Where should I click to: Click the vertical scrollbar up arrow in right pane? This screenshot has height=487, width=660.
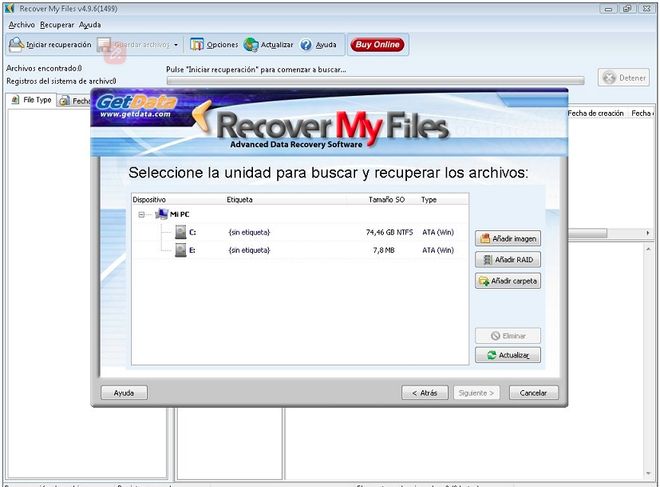tap(648, 249)
